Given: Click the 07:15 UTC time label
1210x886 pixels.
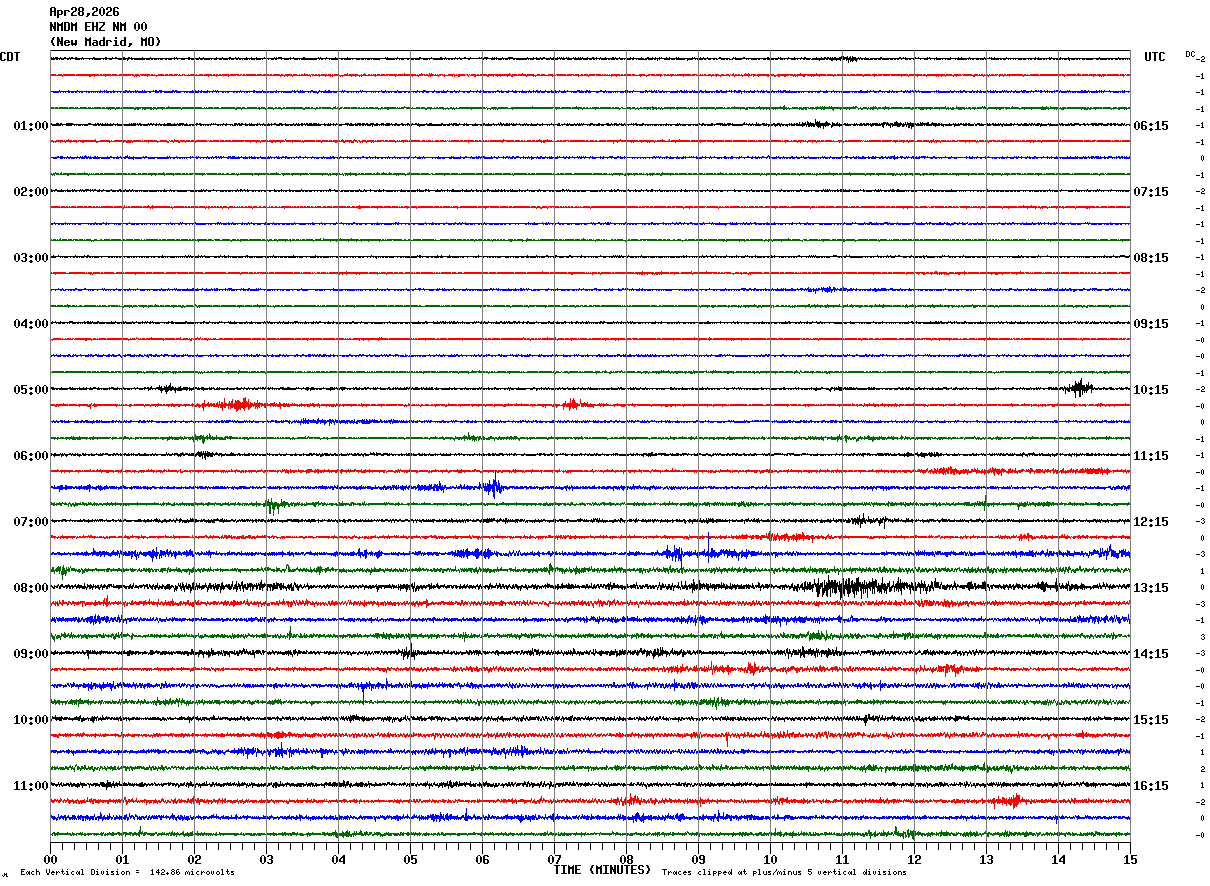Looking at the screenshot, I should pos(1151,192).
